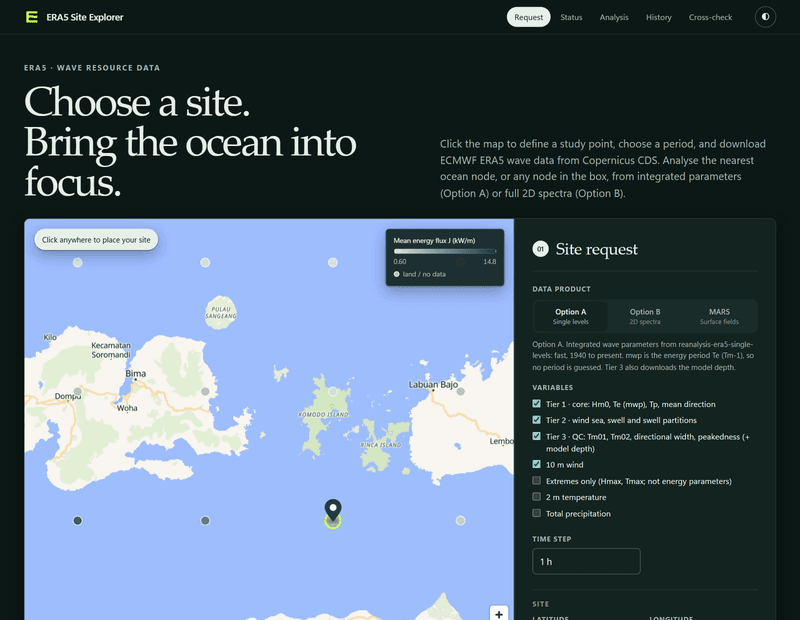Click the 'Click anywhere to place your site' hint
The width and height of the screenshot is (800, 620).
[96, 240]
